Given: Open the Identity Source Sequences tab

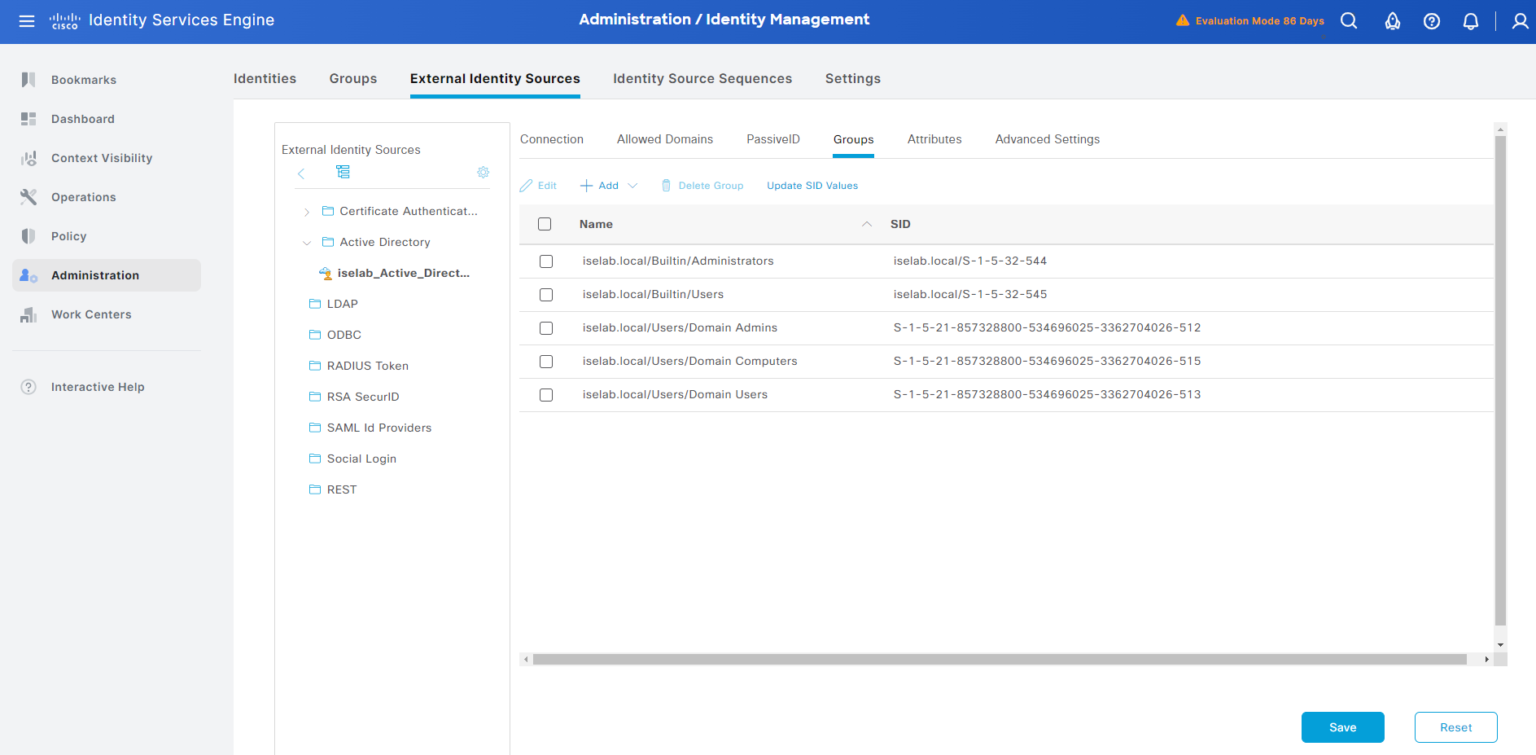Looking at the screenshot, I should tap(702, 78).
